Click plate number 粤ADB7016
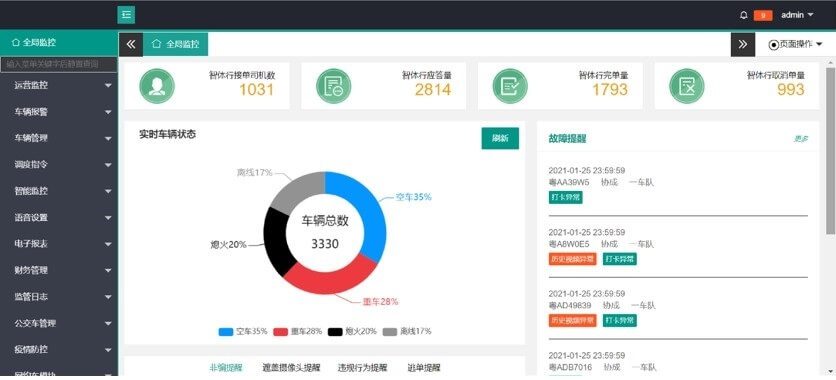 click(570, 368)
